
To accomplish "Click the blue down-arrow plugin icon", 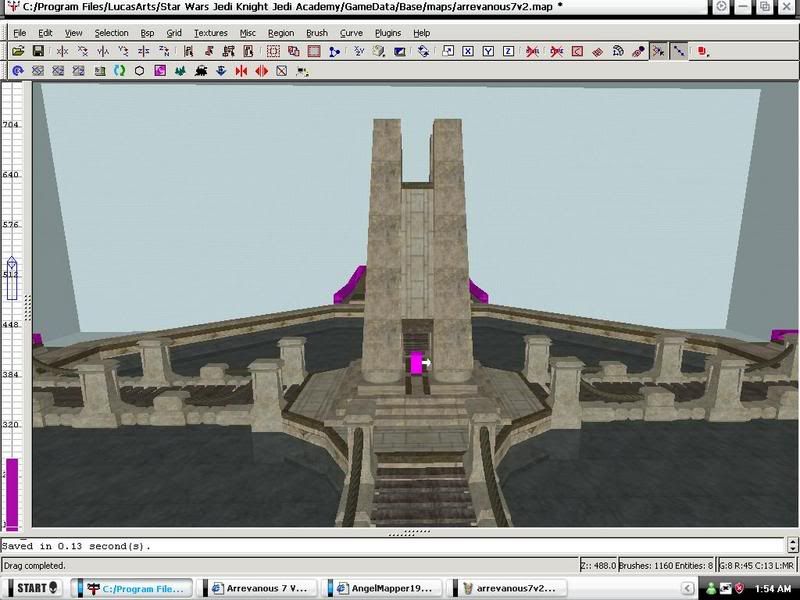I will point(221,71).
